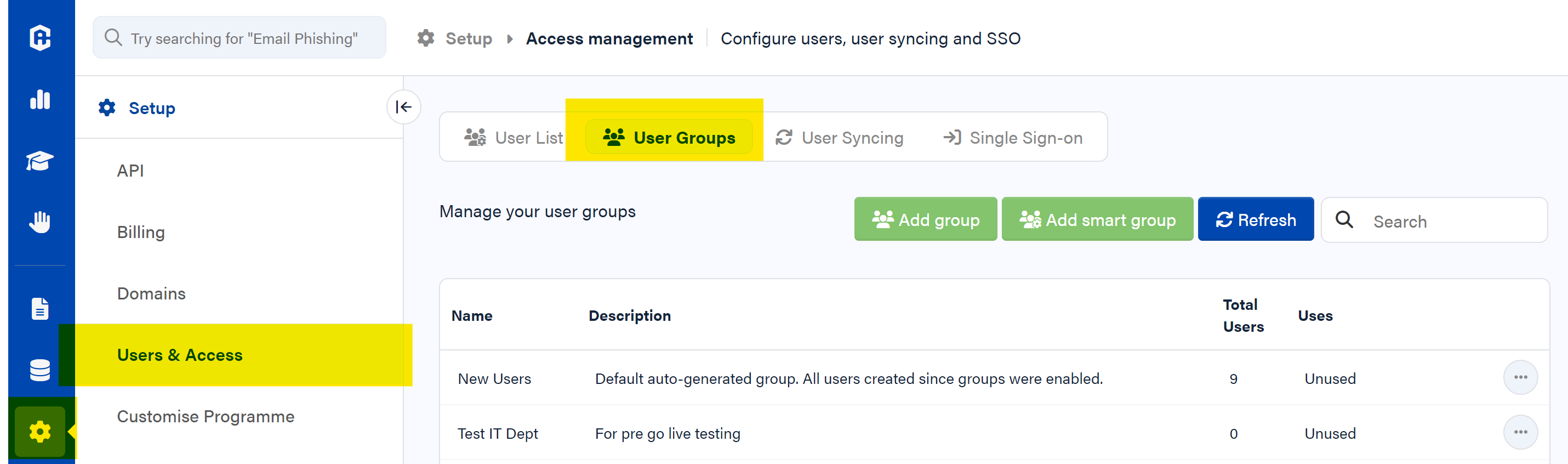Select the User Groups tab
The image size is (1568, 464).
click(669, 138)
